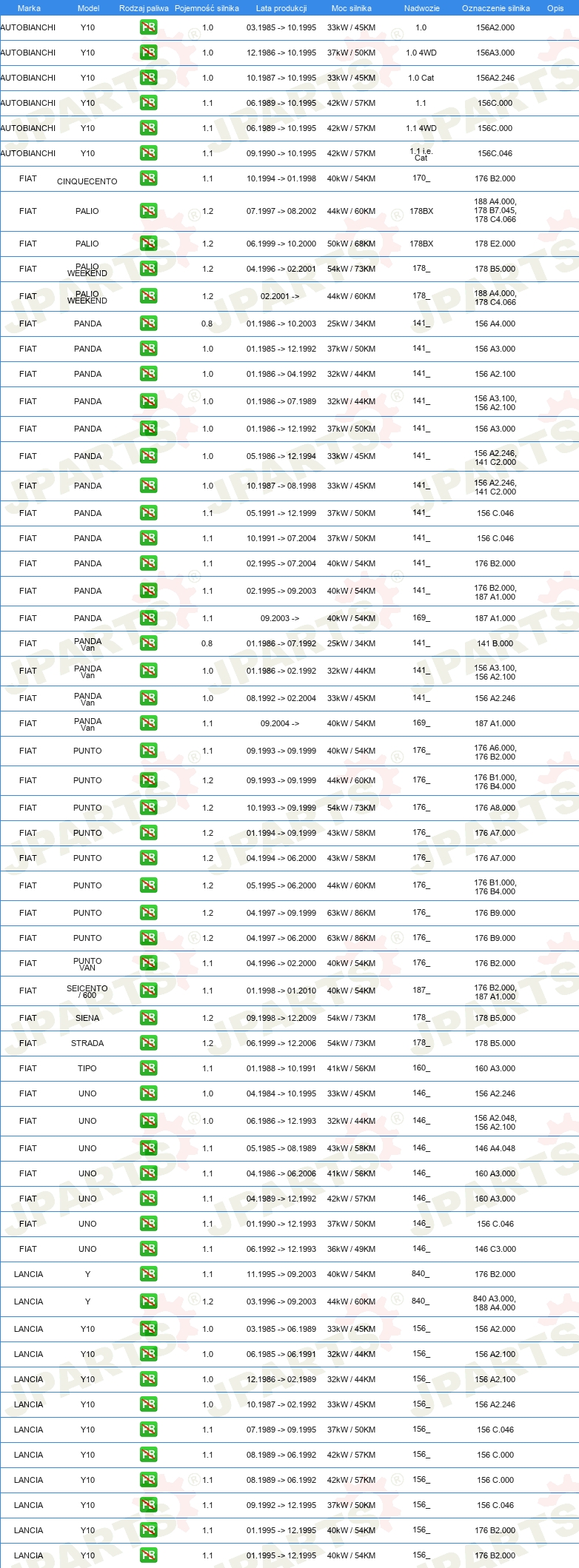This screenshot has height=1568, width=579.
Task: Select the fuel icon for the Lancia Y 1.2 row
Action: (x=148, y=1301)
